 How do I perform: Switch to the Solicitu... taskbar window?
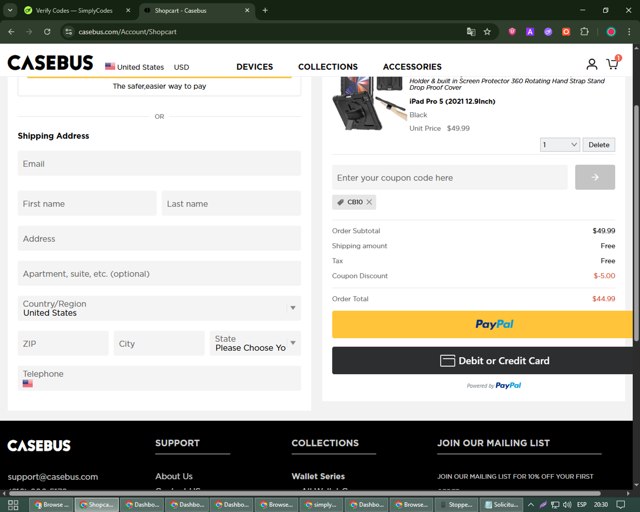coord(502,505)
